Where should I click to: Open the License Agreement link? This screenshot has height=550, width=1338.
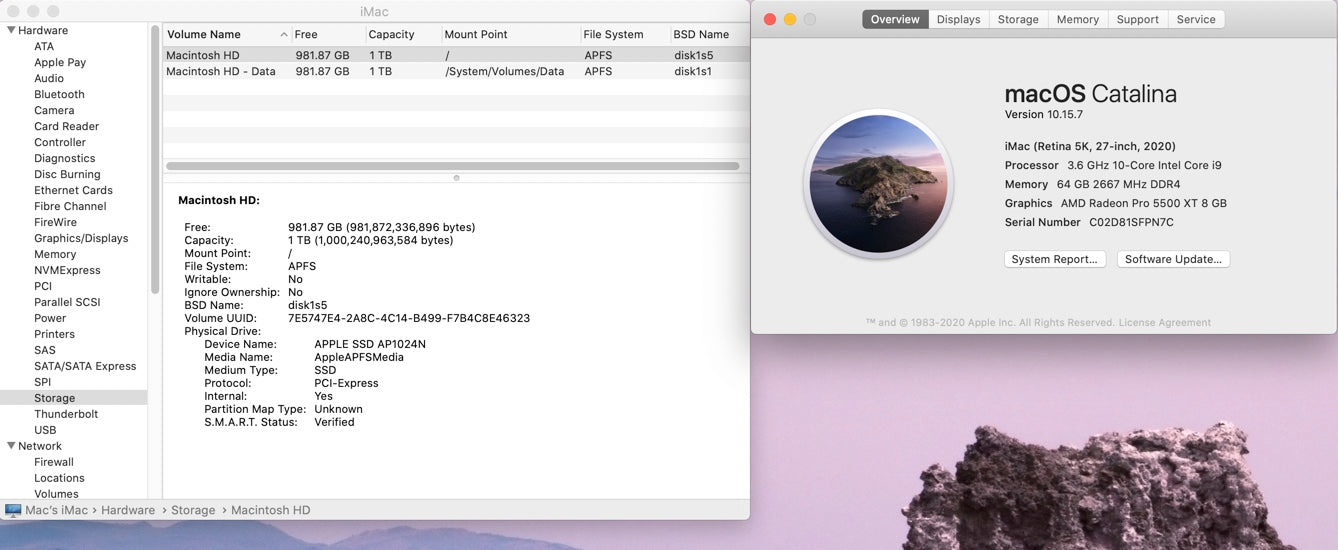pyautogui.click(x=1164, y=323)
